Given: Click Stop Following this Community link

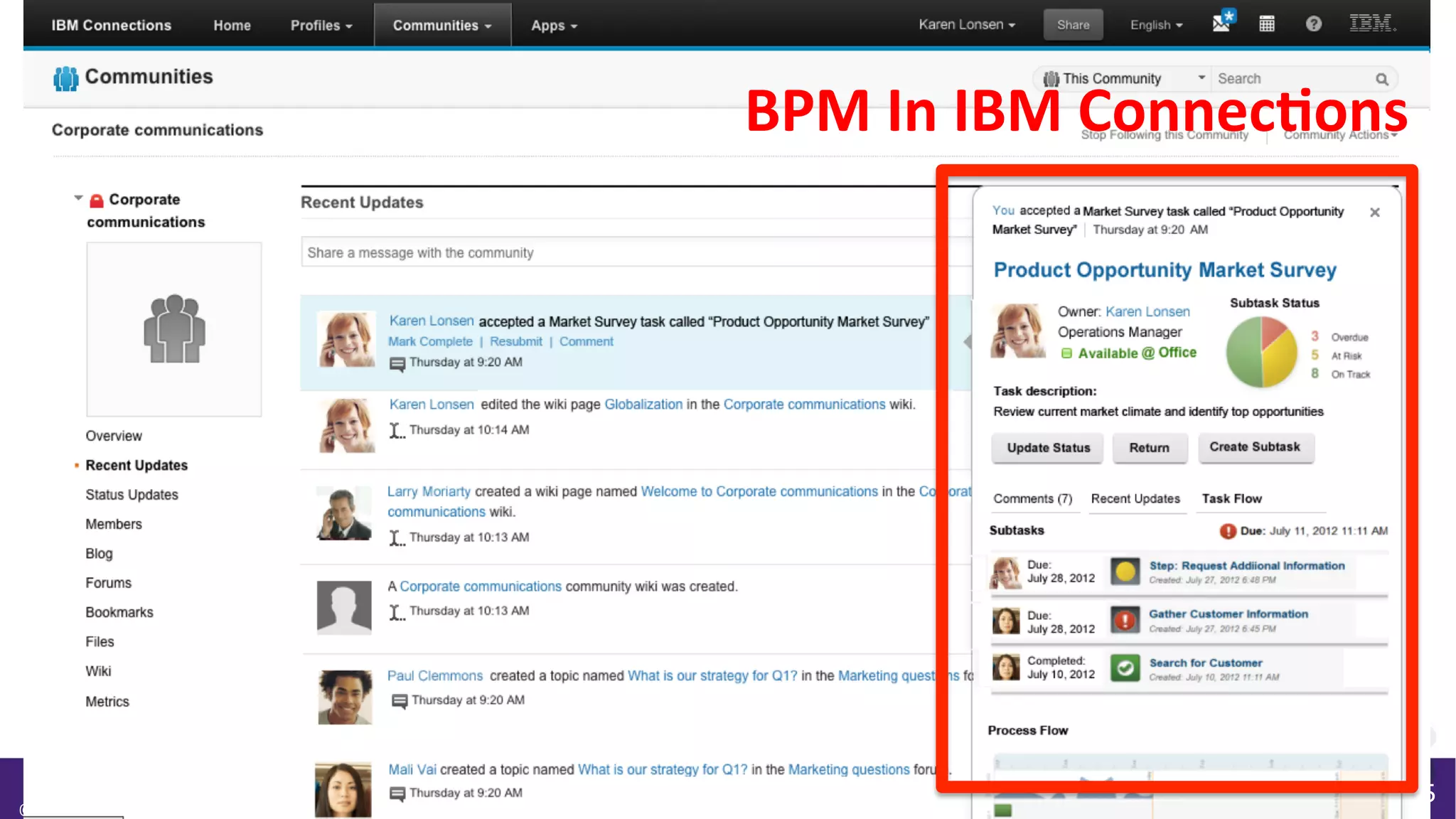Looking at the screenshot, I should [1165, 135].
